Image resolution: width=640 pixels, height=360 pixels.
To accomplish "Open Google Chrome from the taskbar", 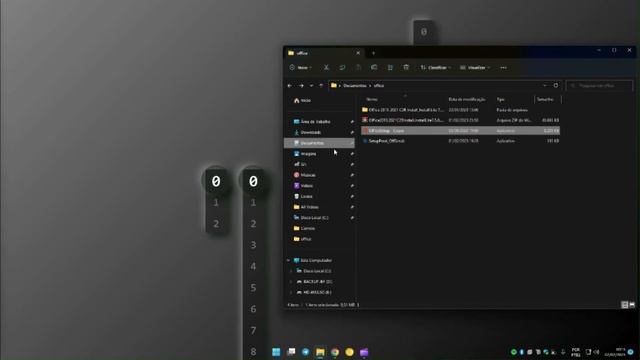I will click(335, 352).
